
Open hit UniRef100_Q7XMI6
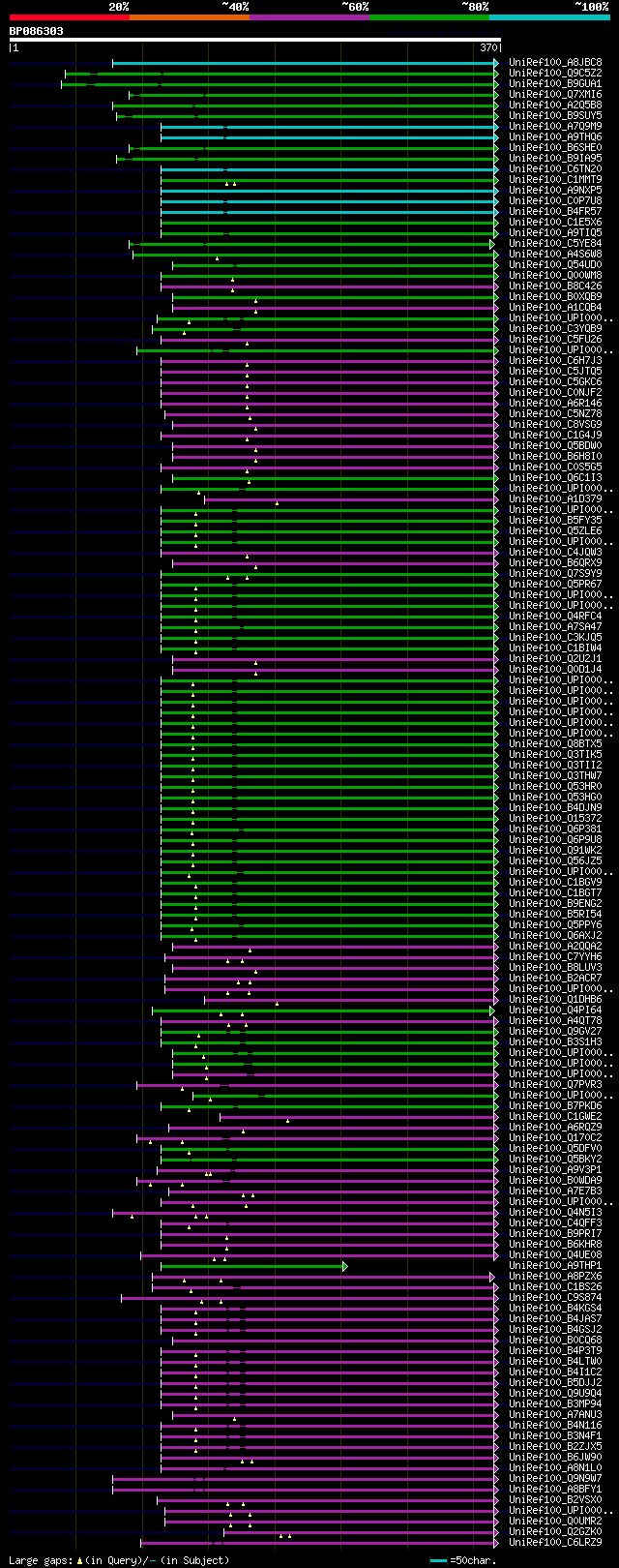pyautogui.click(x=555, y=95)
